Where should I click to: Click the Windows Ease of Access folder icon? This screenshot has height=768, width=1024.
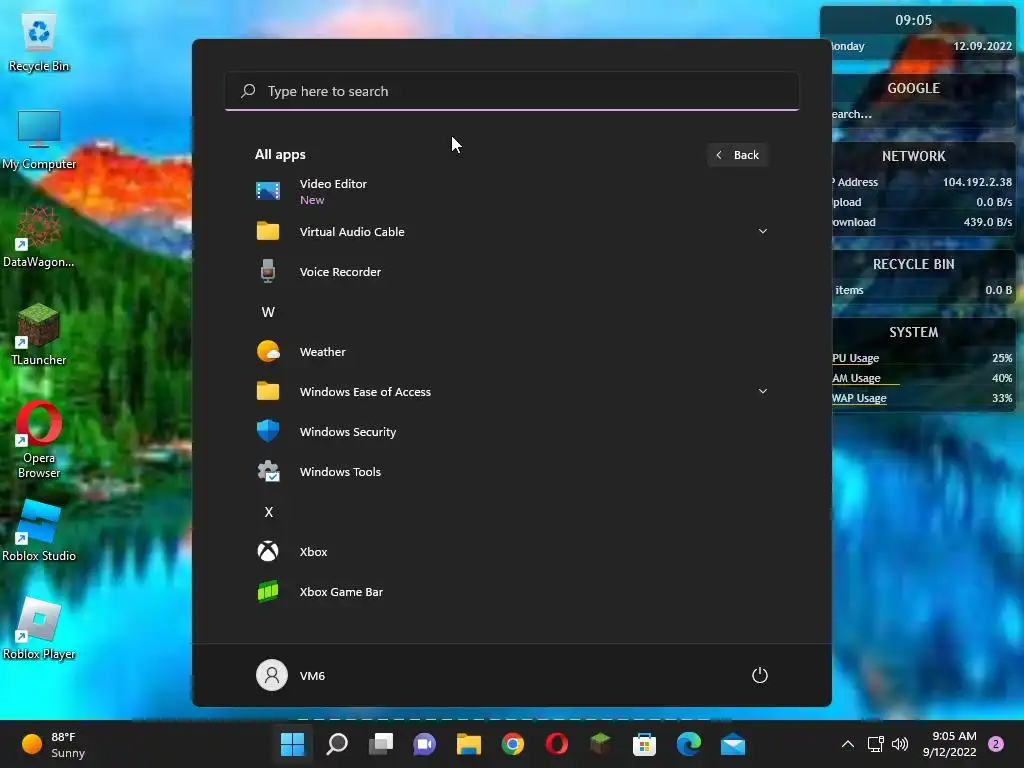(x=268, y=391)
